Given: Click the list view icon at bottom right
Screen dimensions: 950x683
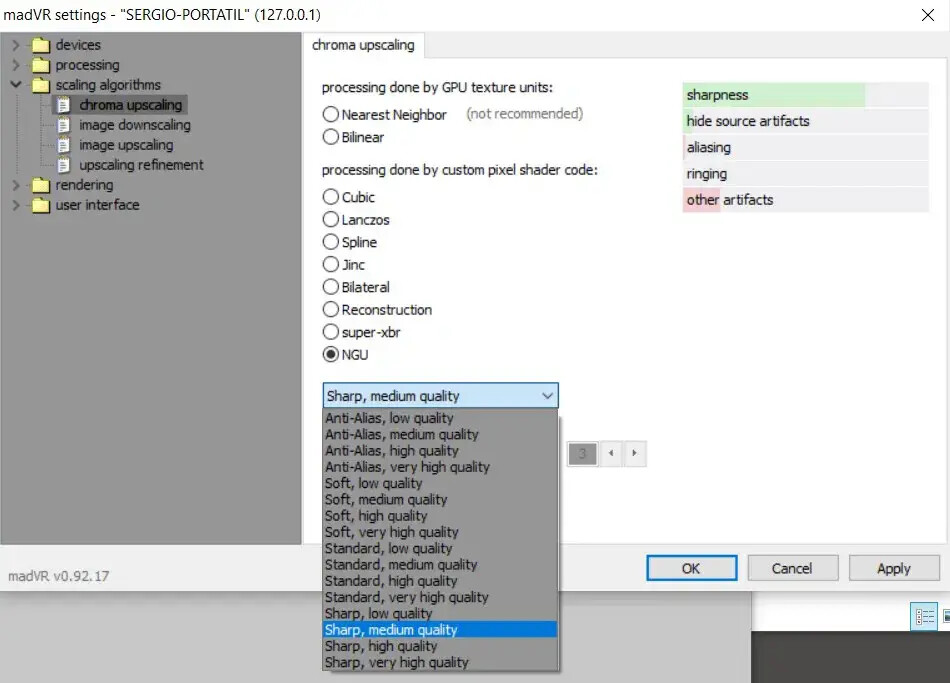Looking at the screenshot, I should point(924,616).
